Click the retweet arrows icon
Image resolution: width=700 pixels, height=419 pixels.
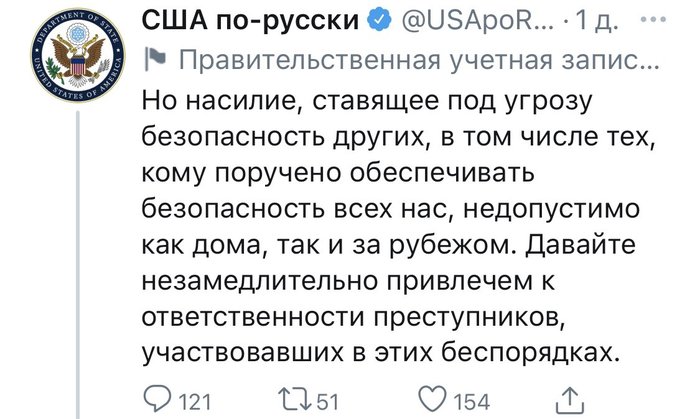[x=297, y=400]
